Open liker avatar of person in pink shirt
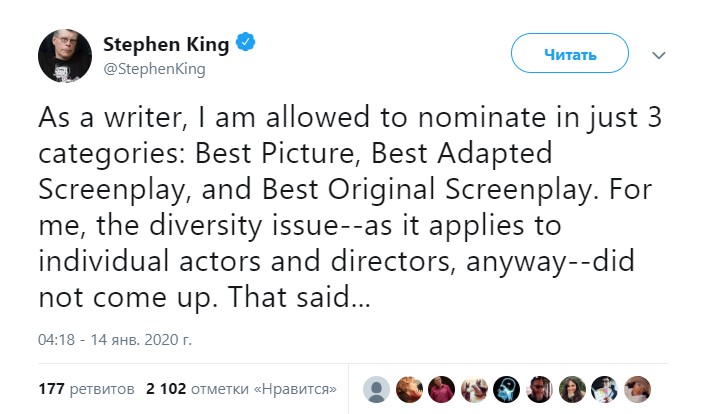This screenshot has width=708, height=414. (441, 388)
